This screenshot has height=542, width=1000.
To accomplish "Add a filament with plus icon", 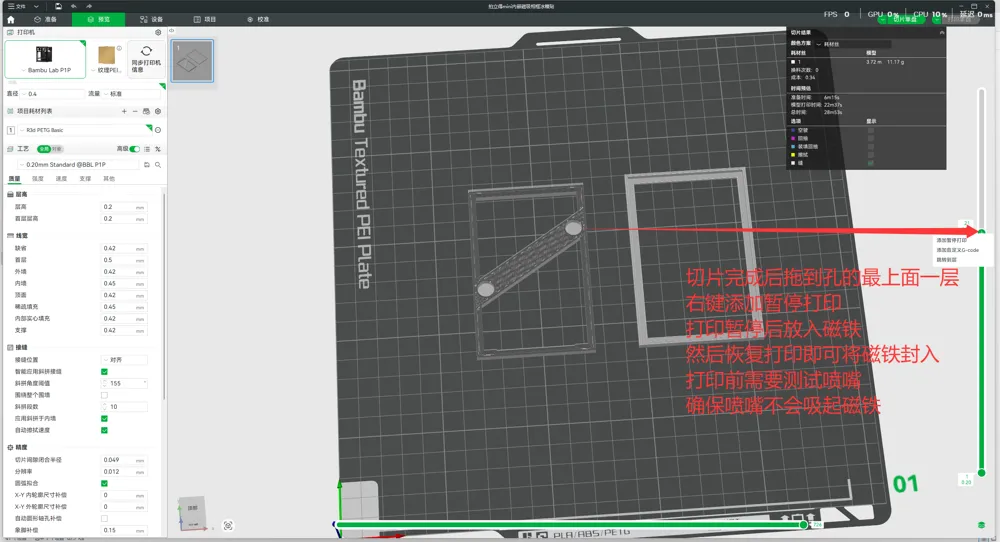I will 124,111.
